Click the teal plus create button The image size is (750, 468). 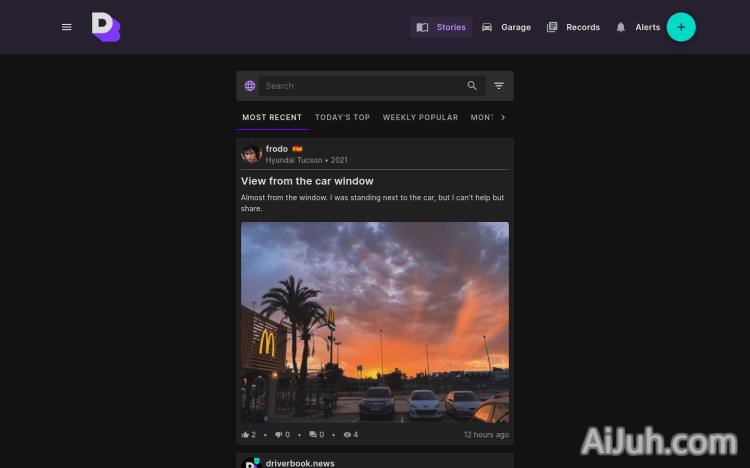click(x=681, y=27)
